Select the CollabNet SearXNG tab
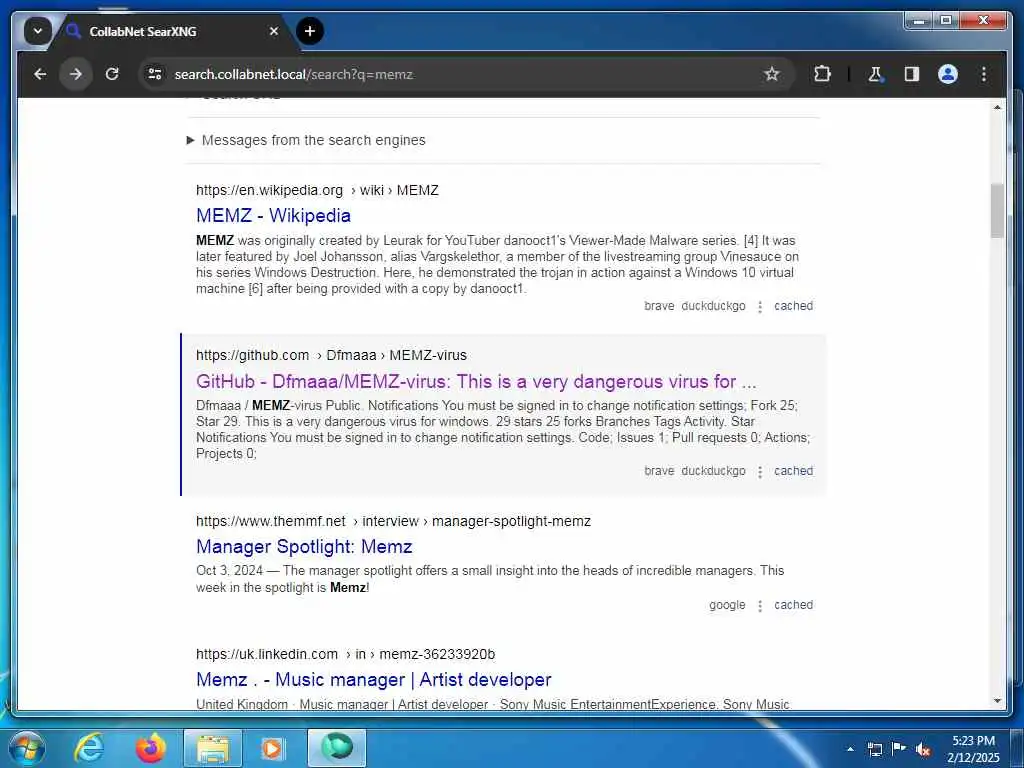This screenshot has height=768, width=1024. point(172,31)
